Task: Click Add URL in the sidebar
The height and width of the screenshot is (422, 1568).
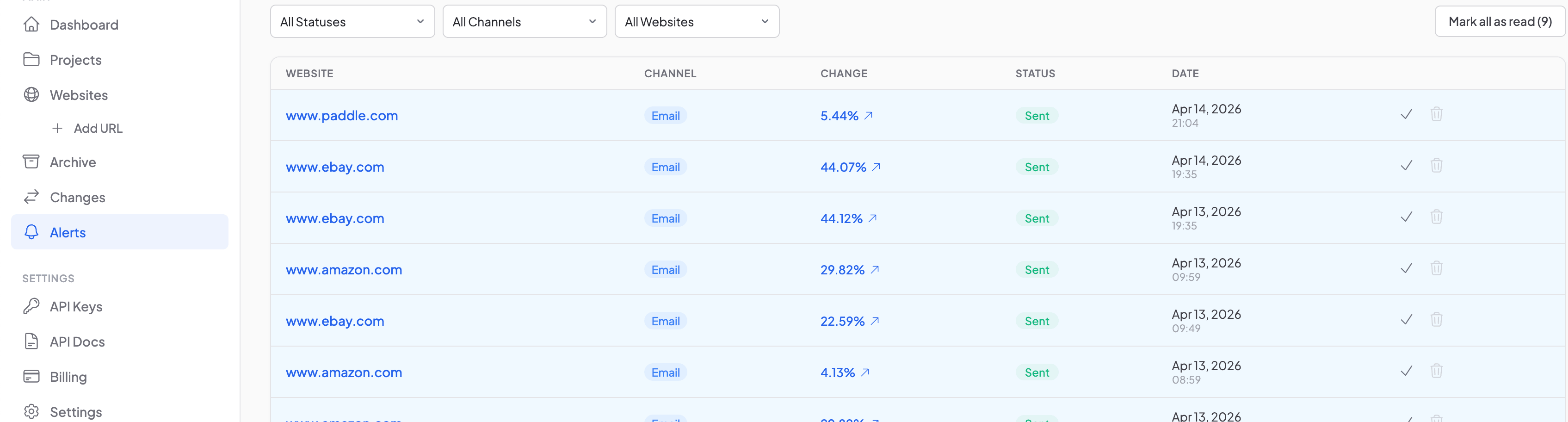Action: pos(98,129)
